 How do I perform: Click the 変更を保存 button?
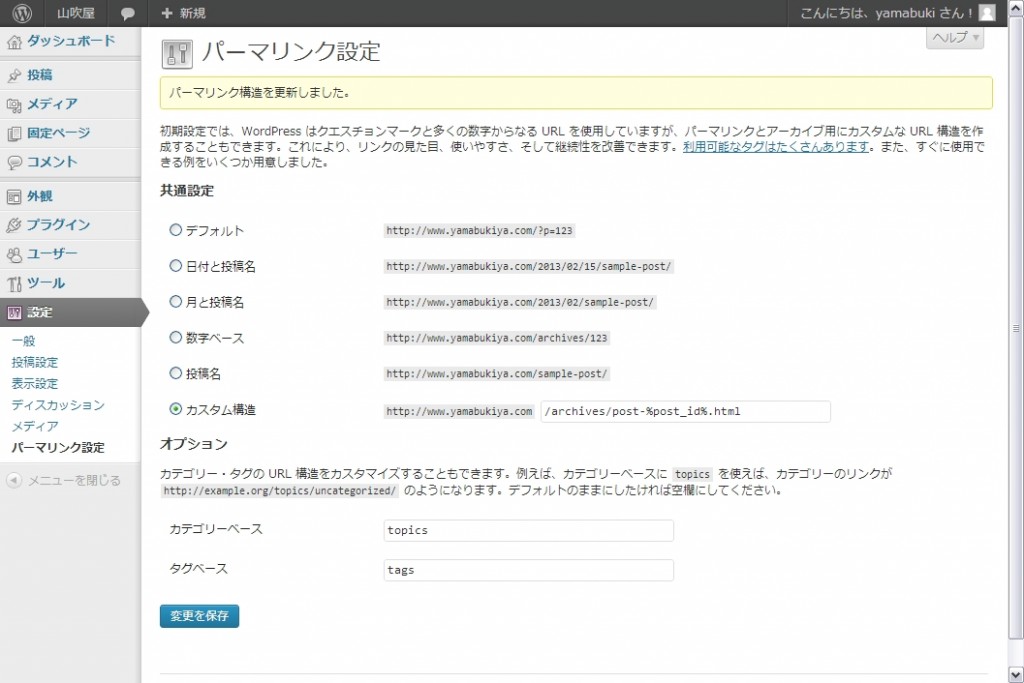pyautogui.click(x=199, y=616)
